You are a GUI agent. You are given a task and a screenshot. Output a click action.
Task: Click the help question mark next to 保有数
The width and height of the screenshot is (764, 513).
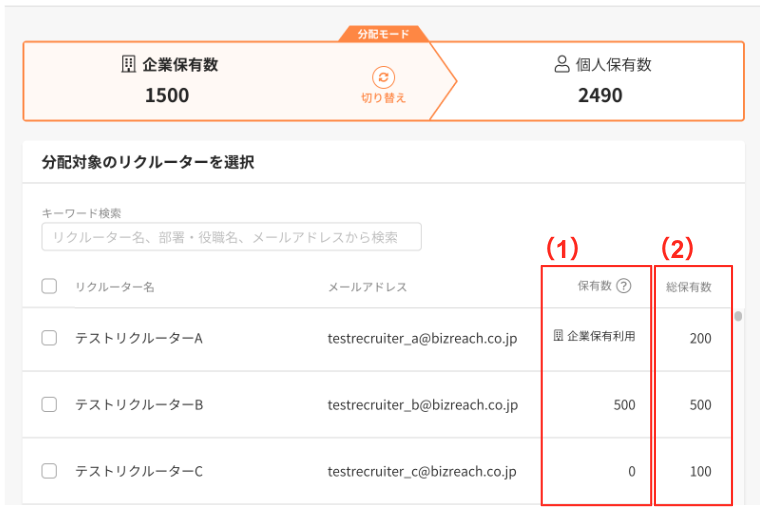624,286
